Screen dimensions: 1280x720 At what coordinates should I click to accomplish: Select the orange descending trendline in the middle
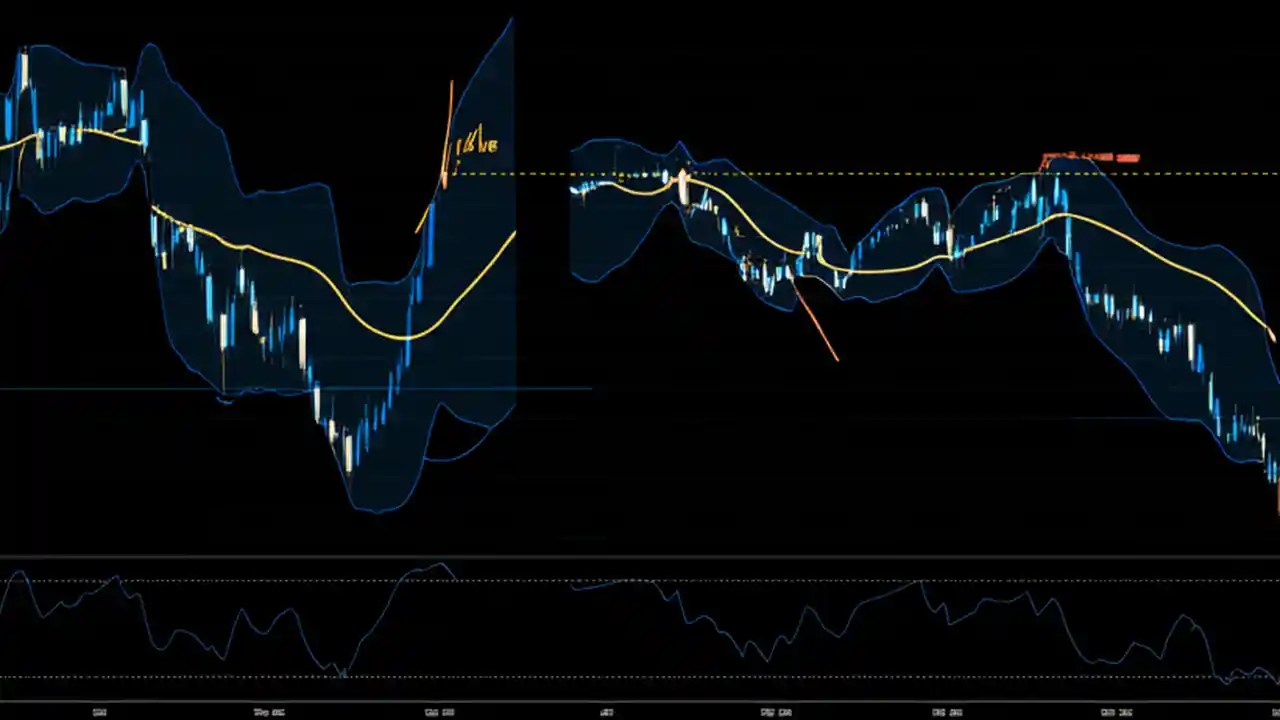[815, 320]
